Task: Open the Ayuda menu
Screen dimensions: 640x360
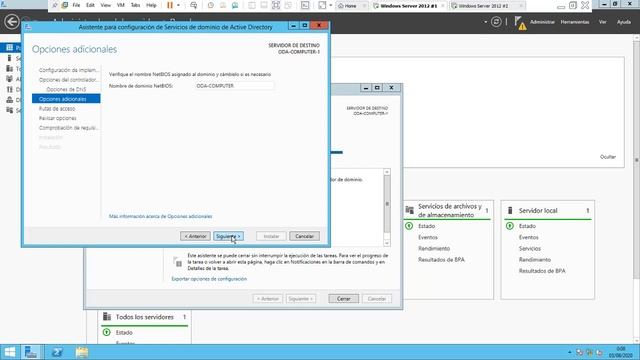Action: tap(624, 22)
